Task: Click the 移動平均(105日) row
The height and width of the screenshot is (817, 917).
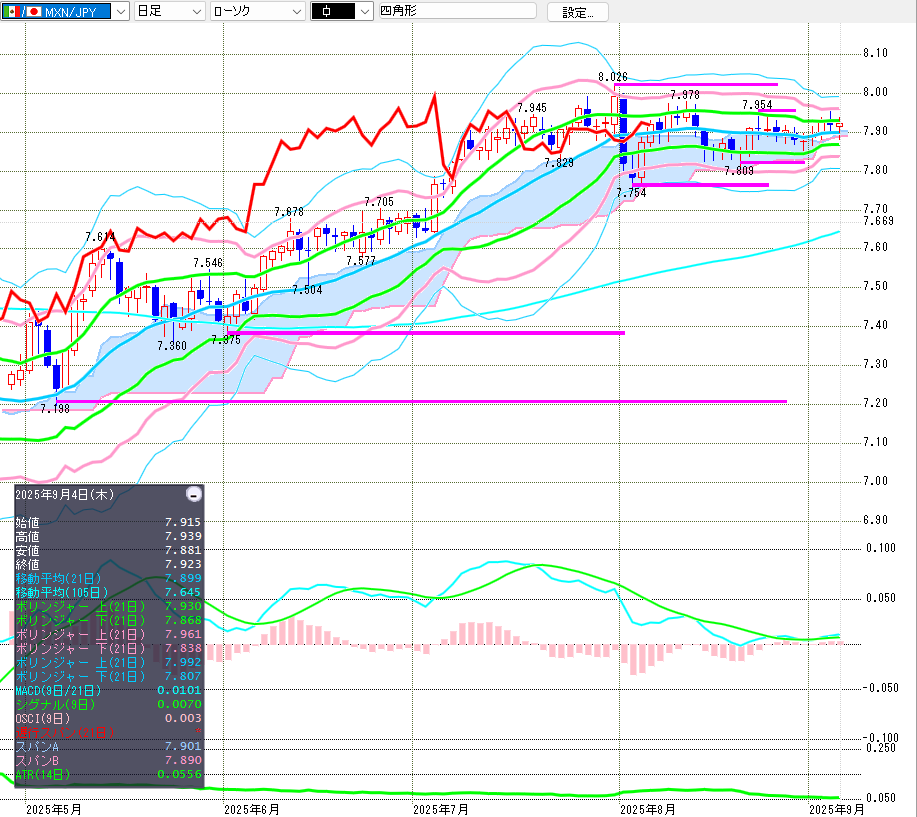Action: [108, 592]
